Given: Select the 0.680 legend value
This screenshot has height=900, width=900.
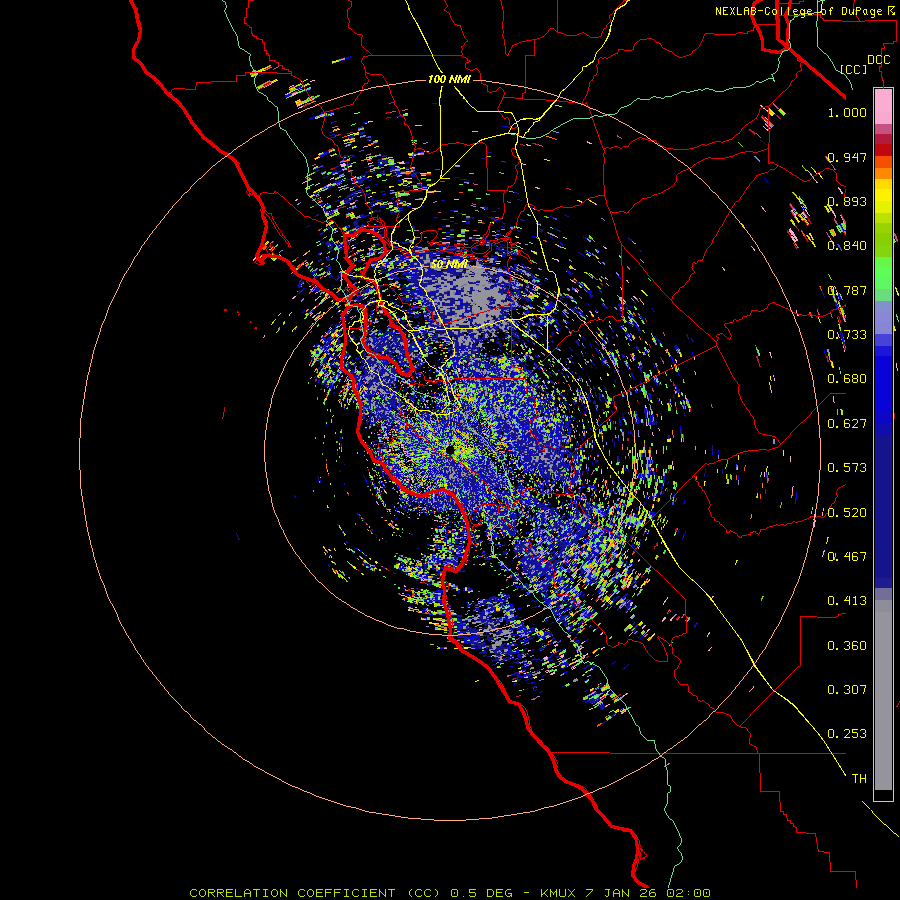Looking at the screenshot, I should pyautogui.click(x=847, y=379).
